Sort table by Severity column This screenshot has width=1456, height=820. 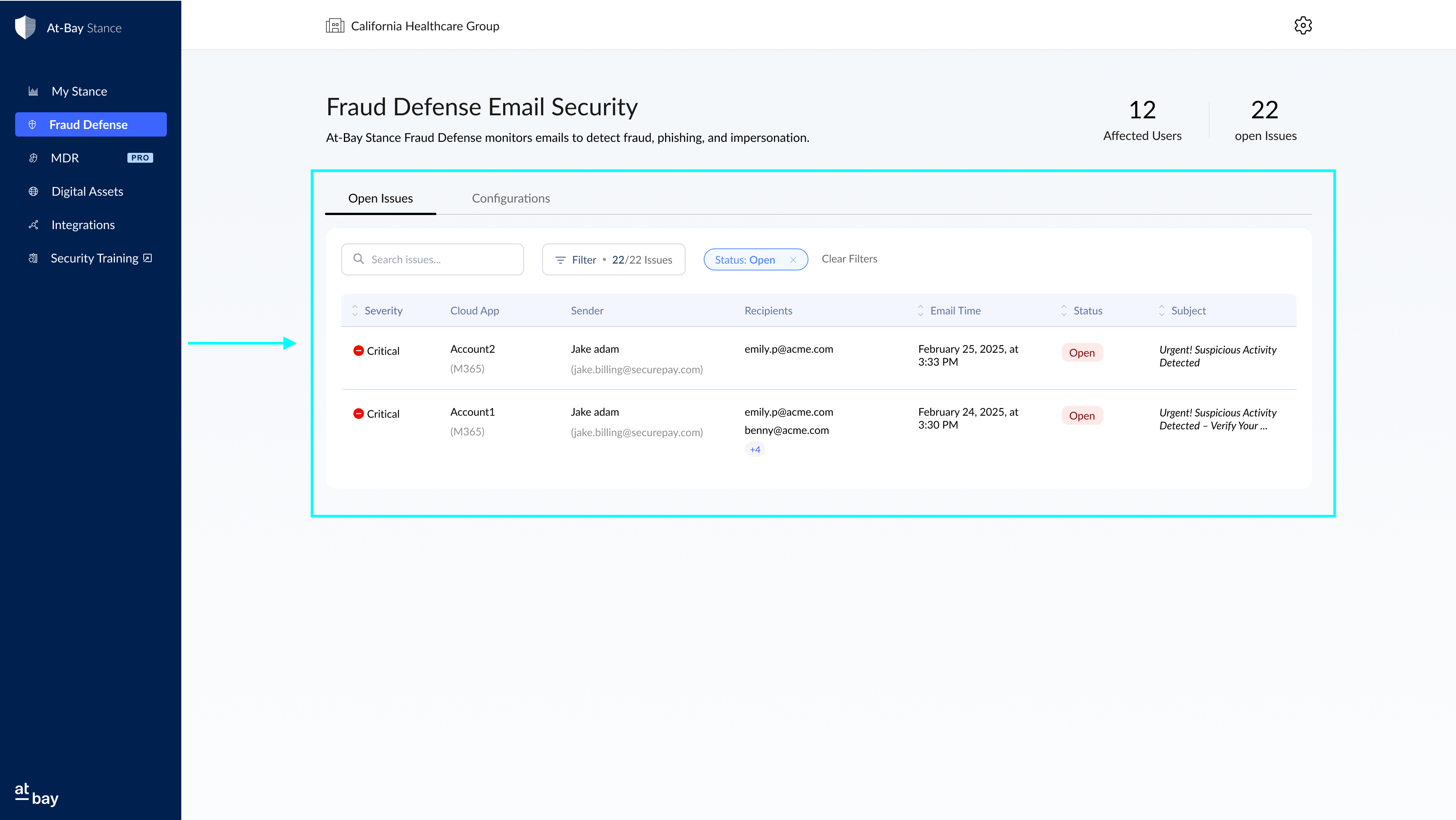(x=355, y=311)
